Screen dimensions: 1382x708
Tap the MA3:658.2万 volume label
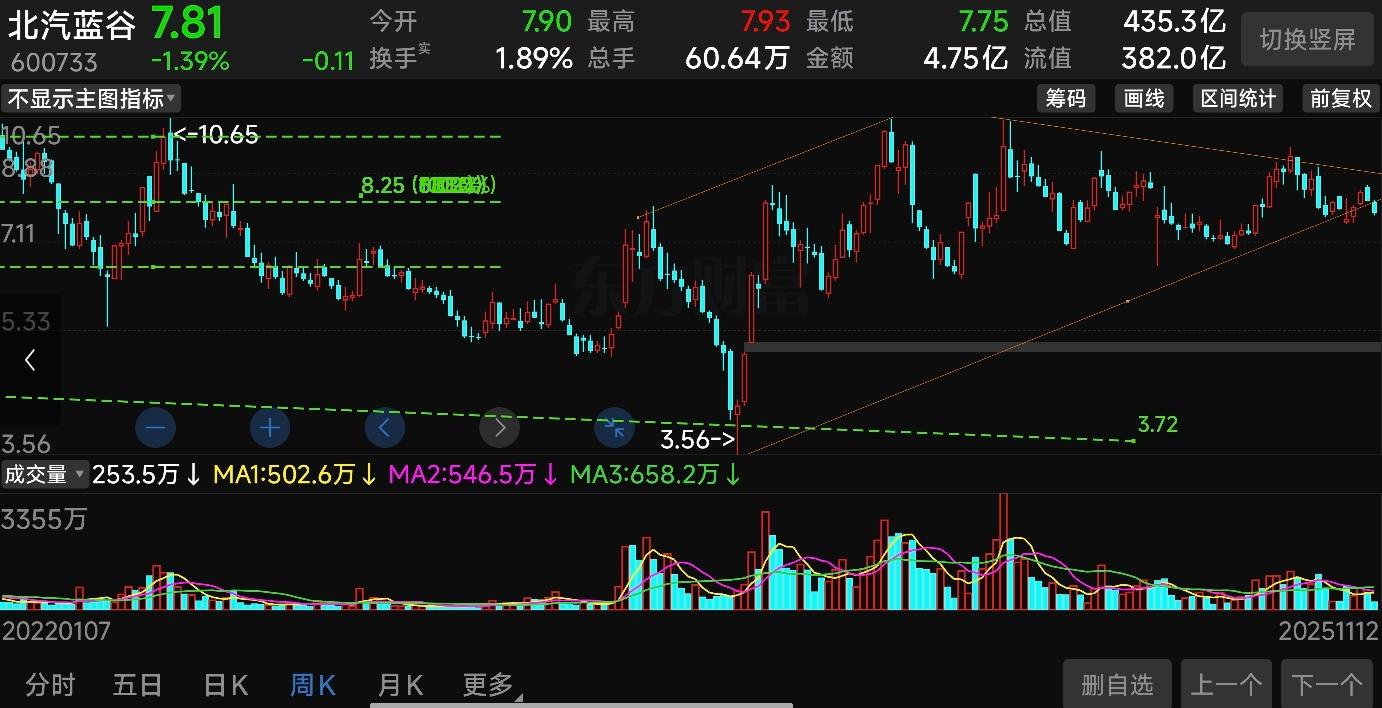[x=655, y=475]
